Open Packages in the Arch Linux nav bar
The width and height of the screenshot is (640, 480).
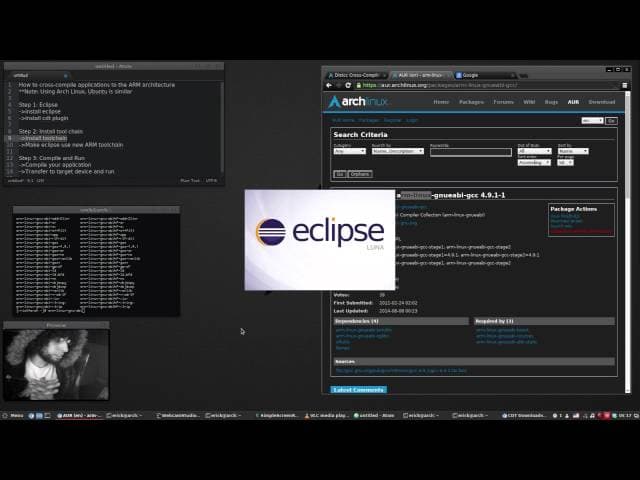[471, 102]
